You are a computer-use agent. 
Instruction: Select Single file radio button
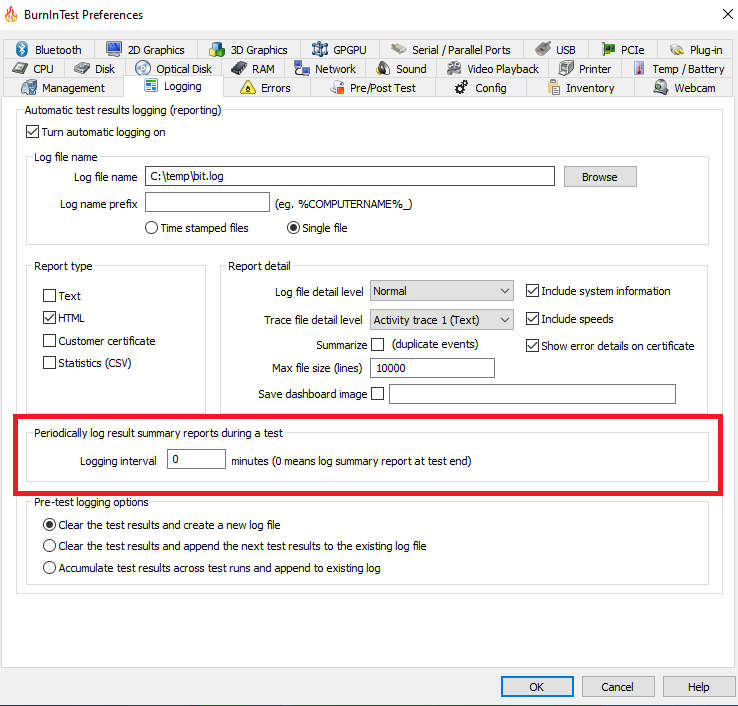[293, 228]
